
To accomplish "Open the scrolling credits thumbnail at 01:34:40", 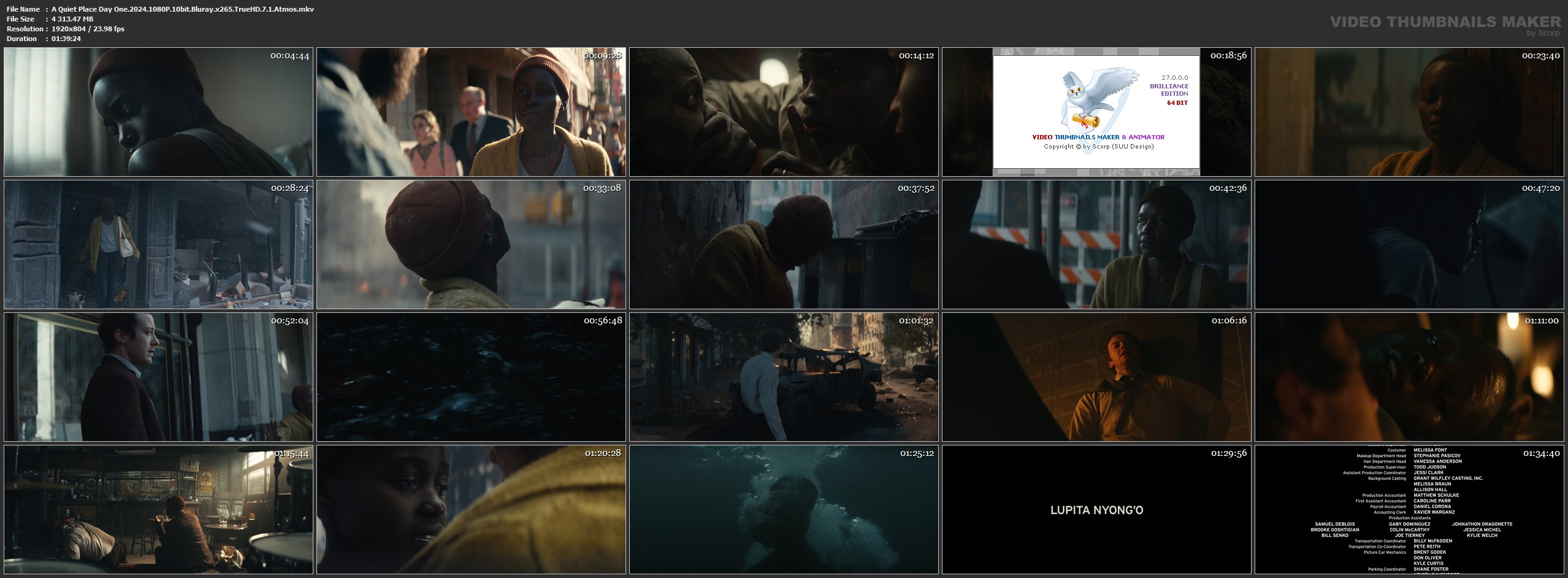I will click(1409, 509).
